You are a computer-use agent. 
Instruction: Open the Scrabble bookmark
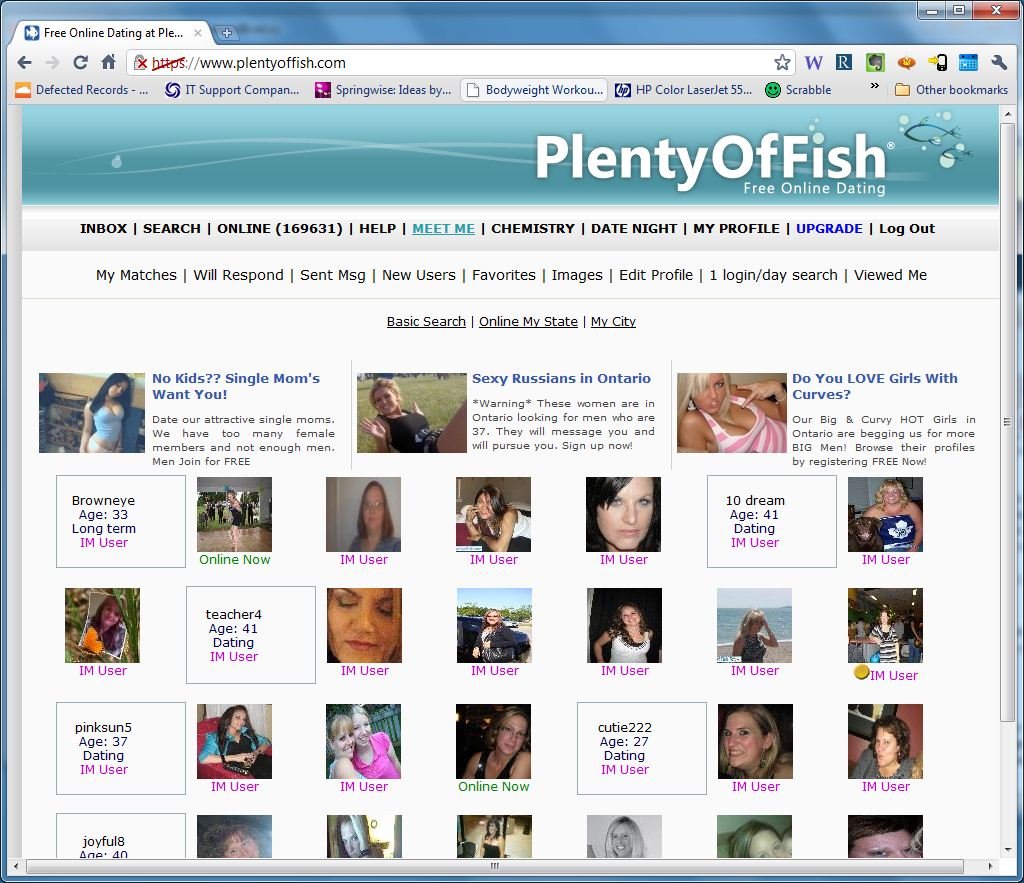coord(798,90)
